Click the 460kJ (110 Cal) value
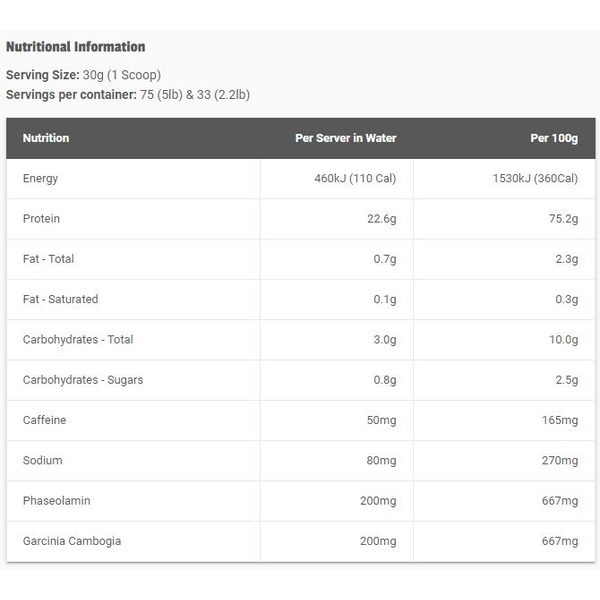Viewport: 600px width, 600px height. [x=355, y=178]
